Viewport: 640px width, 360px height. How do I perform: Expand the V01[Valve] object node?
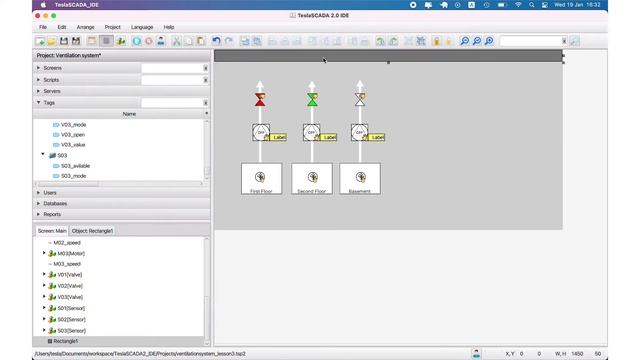click(44, 274)
